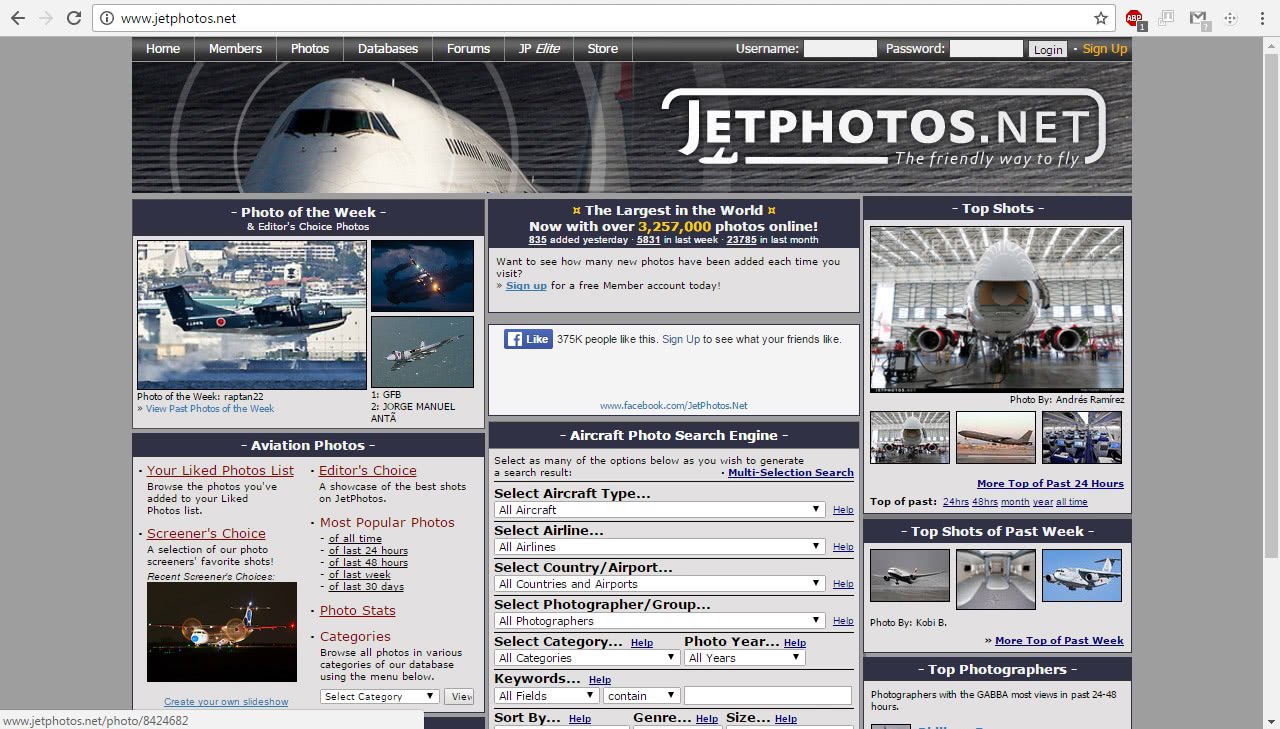Click the Password input field
This screenshot has width=1280, height=729.
point(986,49)
